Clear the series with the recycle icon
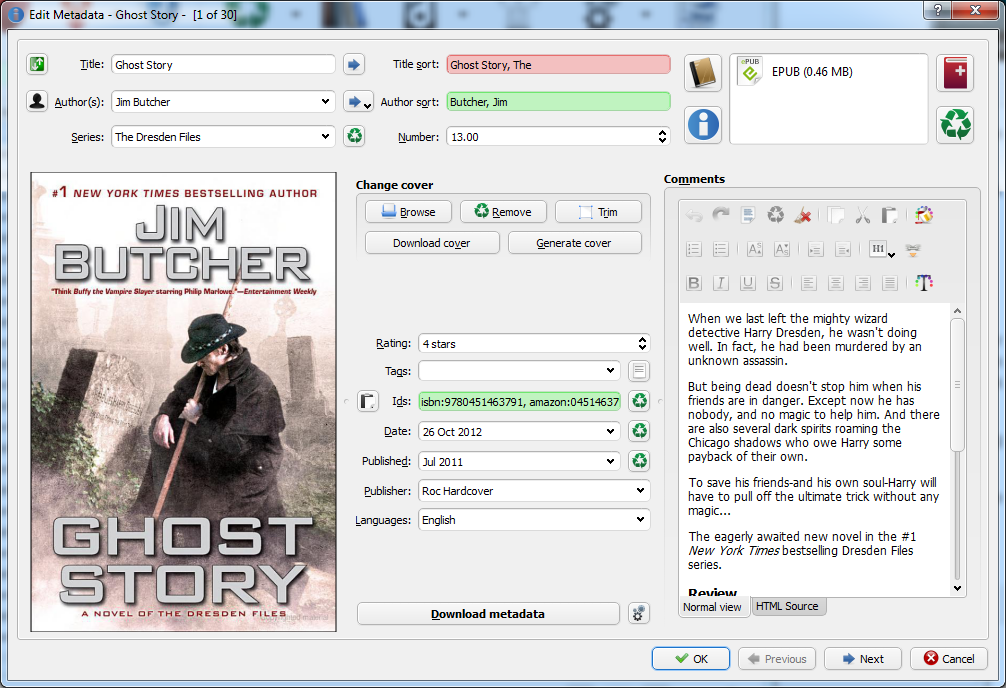 tap(354, 136)
